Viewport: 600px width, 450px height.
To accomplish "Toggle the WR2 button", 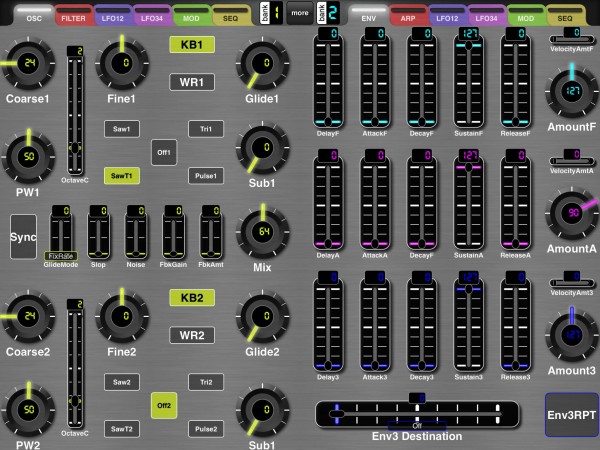I will 192,335.
